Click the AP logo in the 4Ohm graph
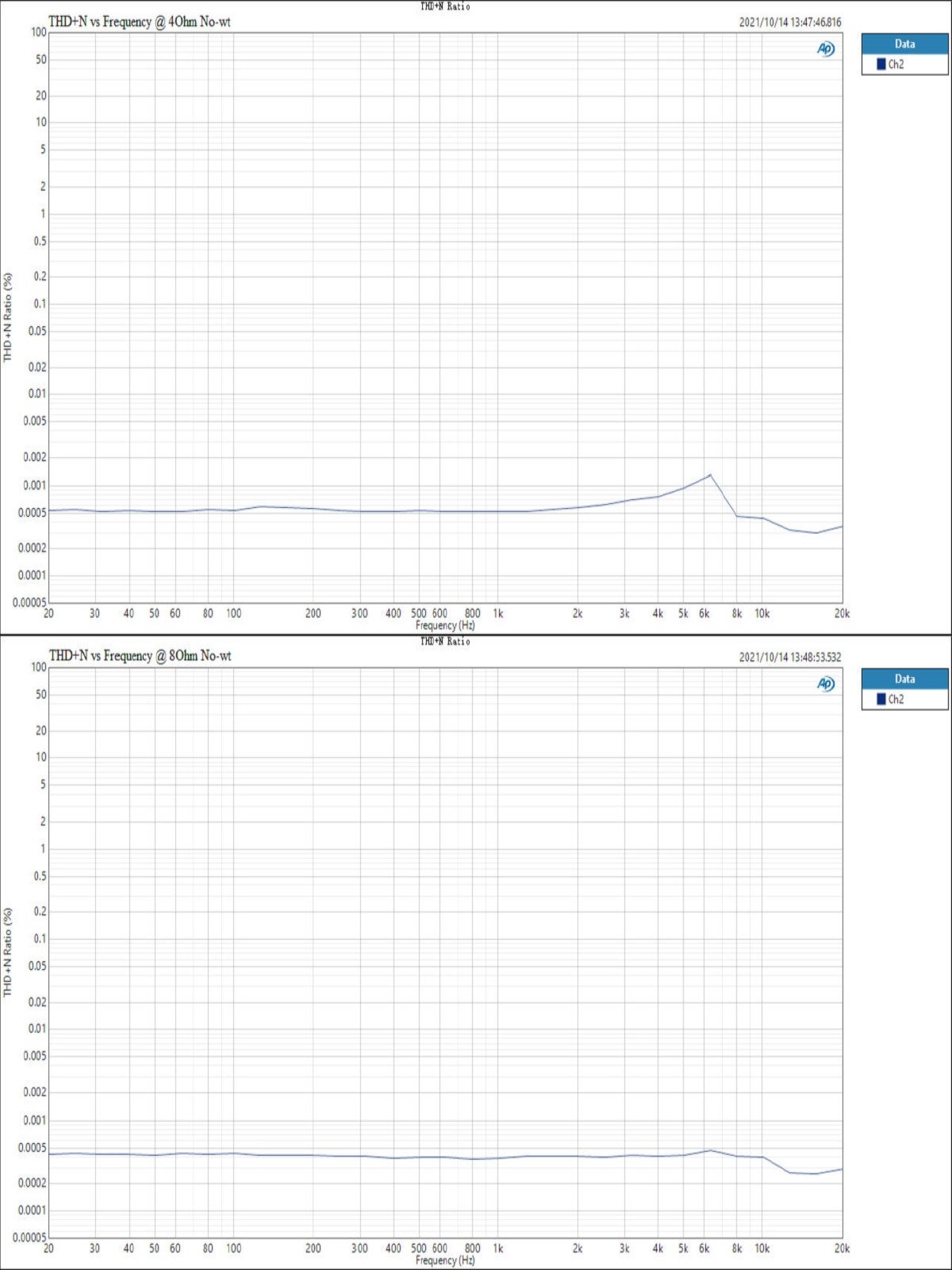 click(x=826, y=49)
